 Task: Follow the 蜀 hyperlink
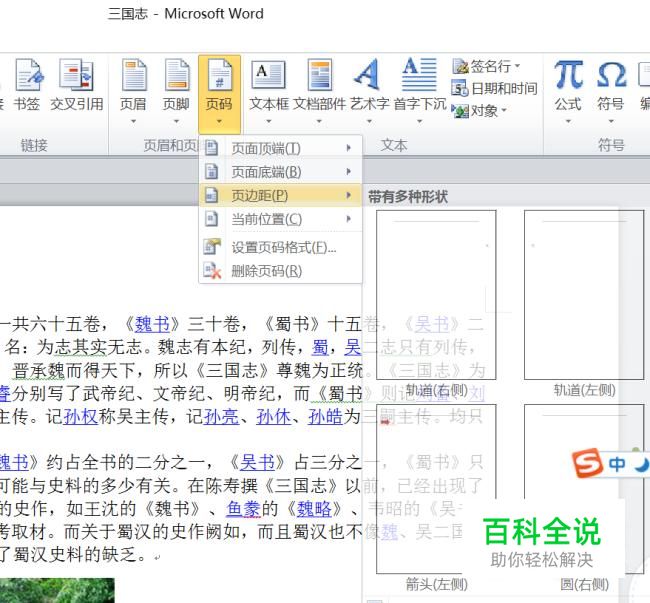pyautogui.click(x=320, y=347)
